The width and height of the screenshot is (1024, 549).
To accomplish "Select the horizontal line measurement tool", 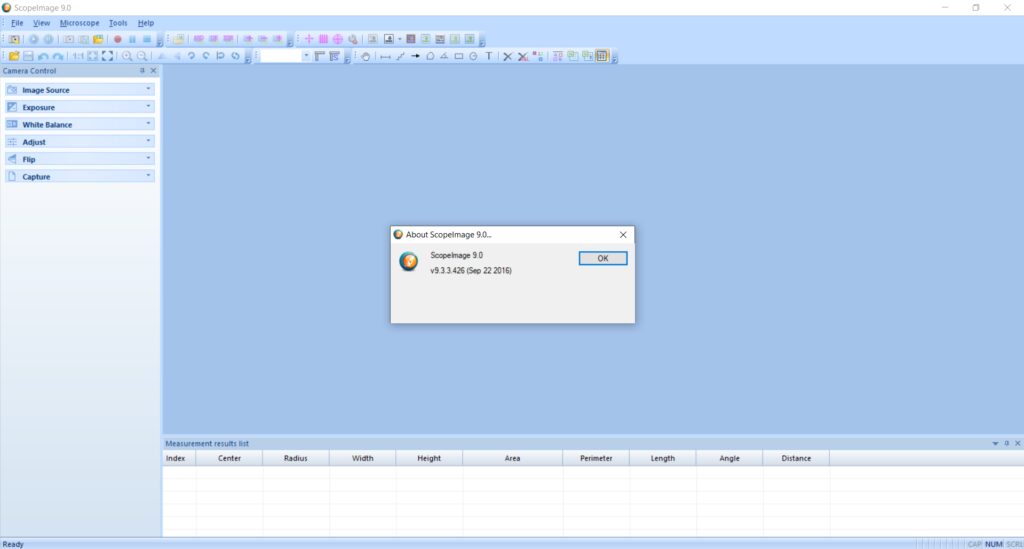I will click(x=385, y=56).
